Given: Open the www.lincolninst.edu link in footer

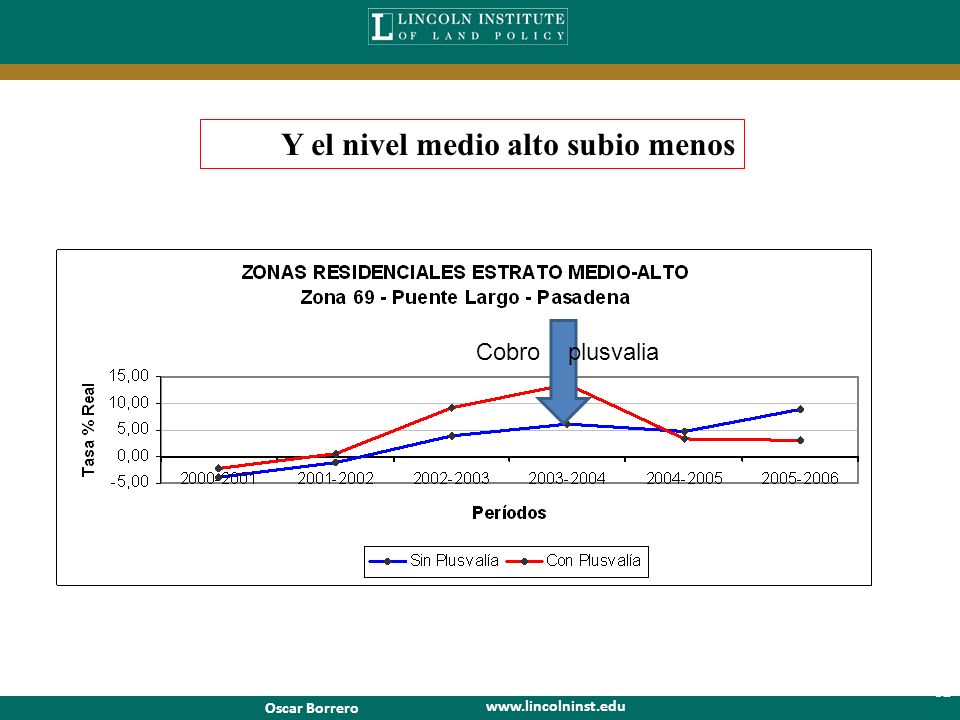Looking at the screenshot, I should [x=555, y=706].
